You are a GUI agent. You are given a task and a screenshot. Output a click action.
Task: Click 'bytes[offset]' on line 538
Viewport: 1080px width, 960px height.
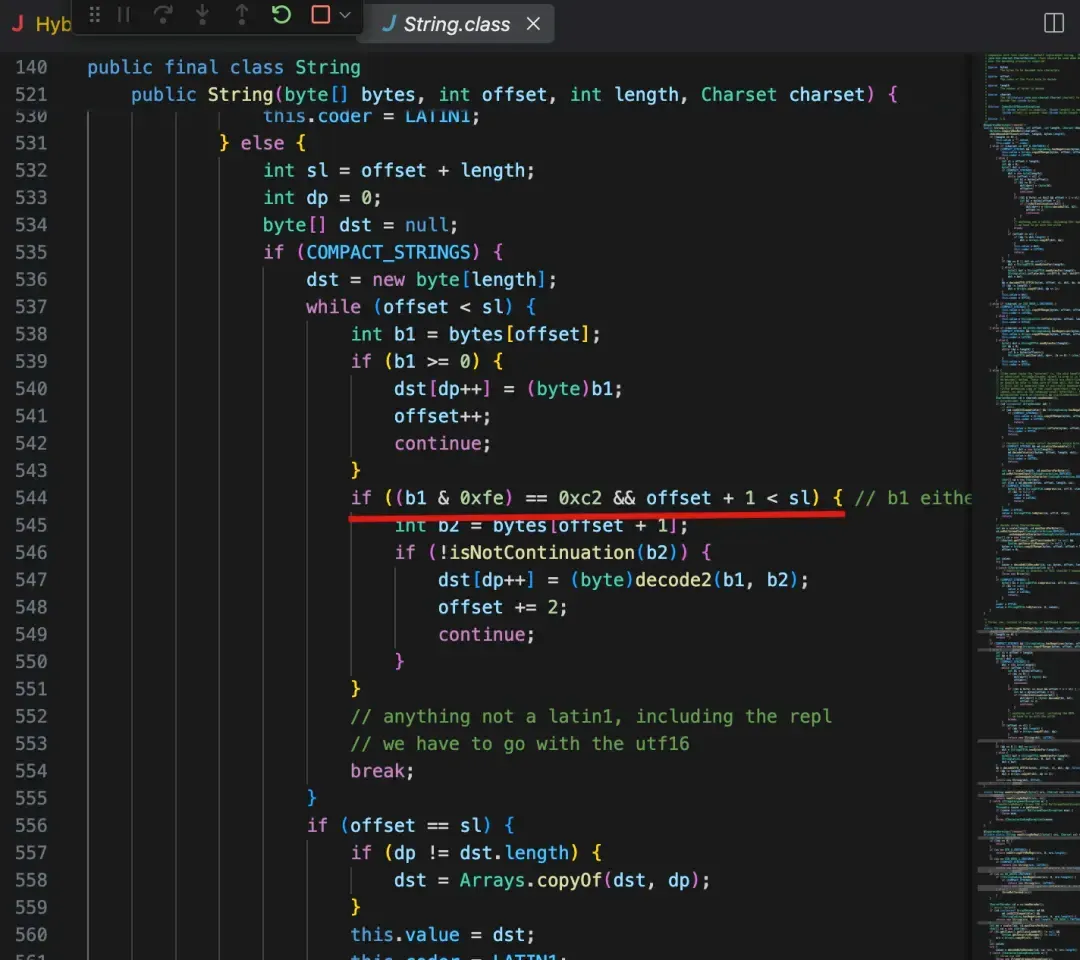519,335
